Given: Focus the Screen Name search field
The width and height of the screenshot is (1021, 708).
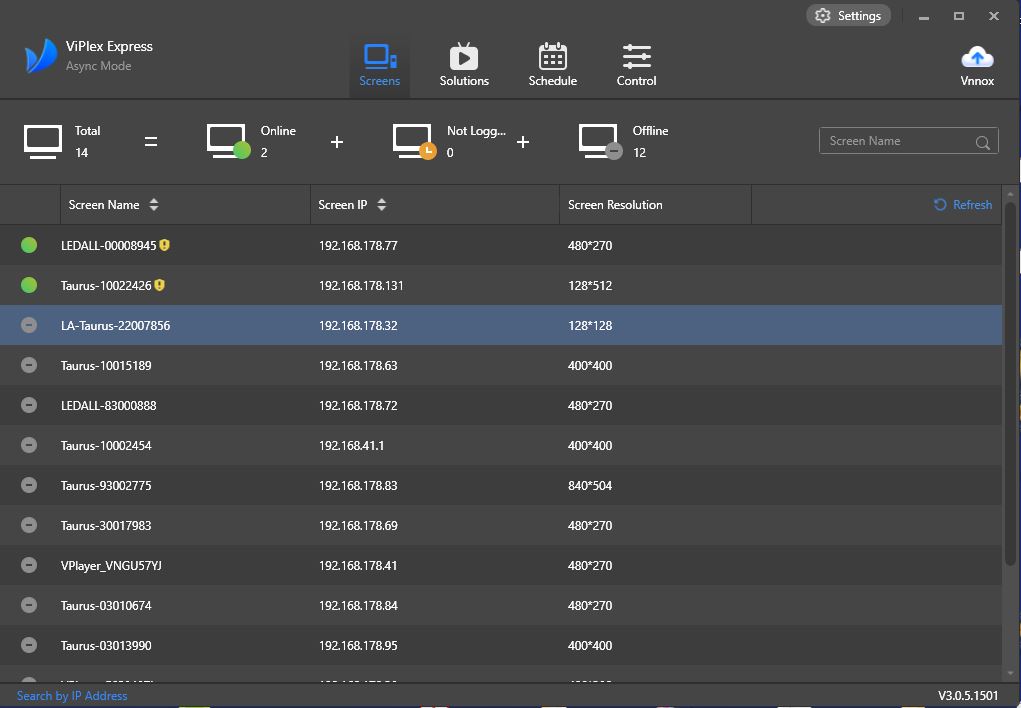Looking at the screenshot, I should [897, 141].
